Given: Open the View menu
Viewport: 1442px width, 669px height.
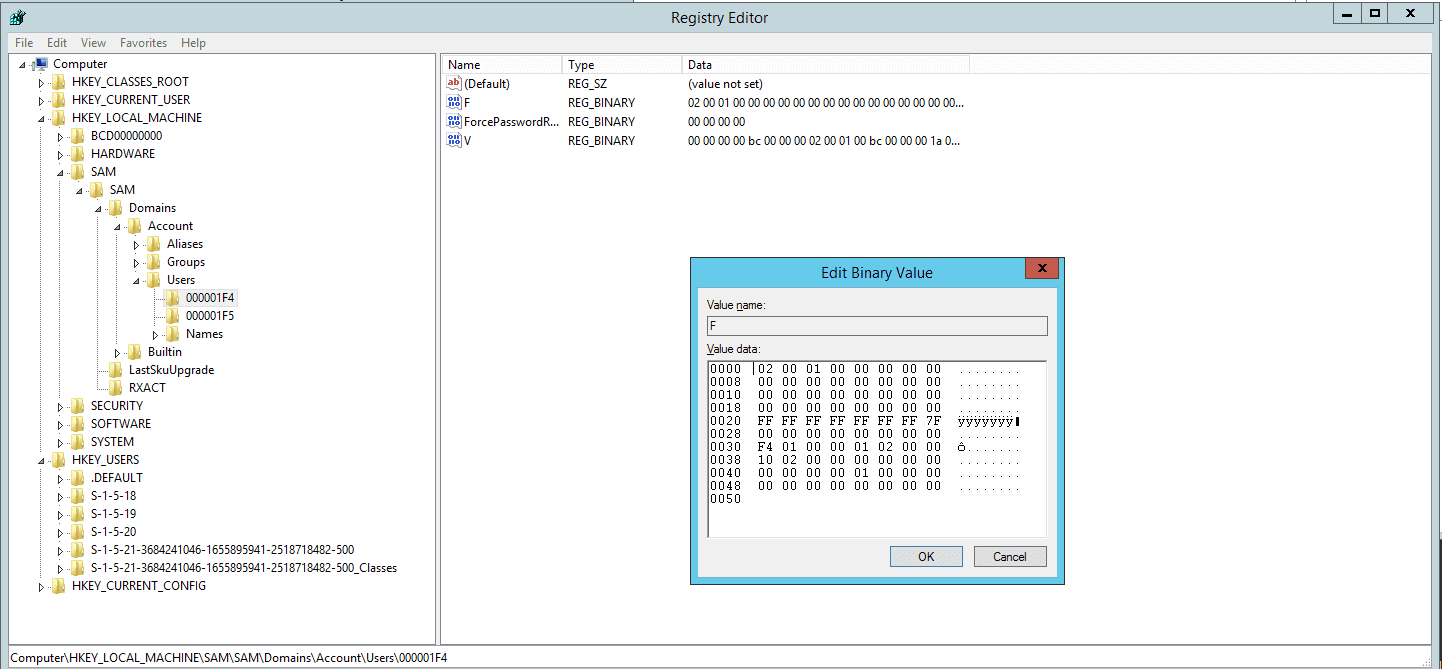Looking at the screenshot, I should pyautogui.click(x=93, y=42).
